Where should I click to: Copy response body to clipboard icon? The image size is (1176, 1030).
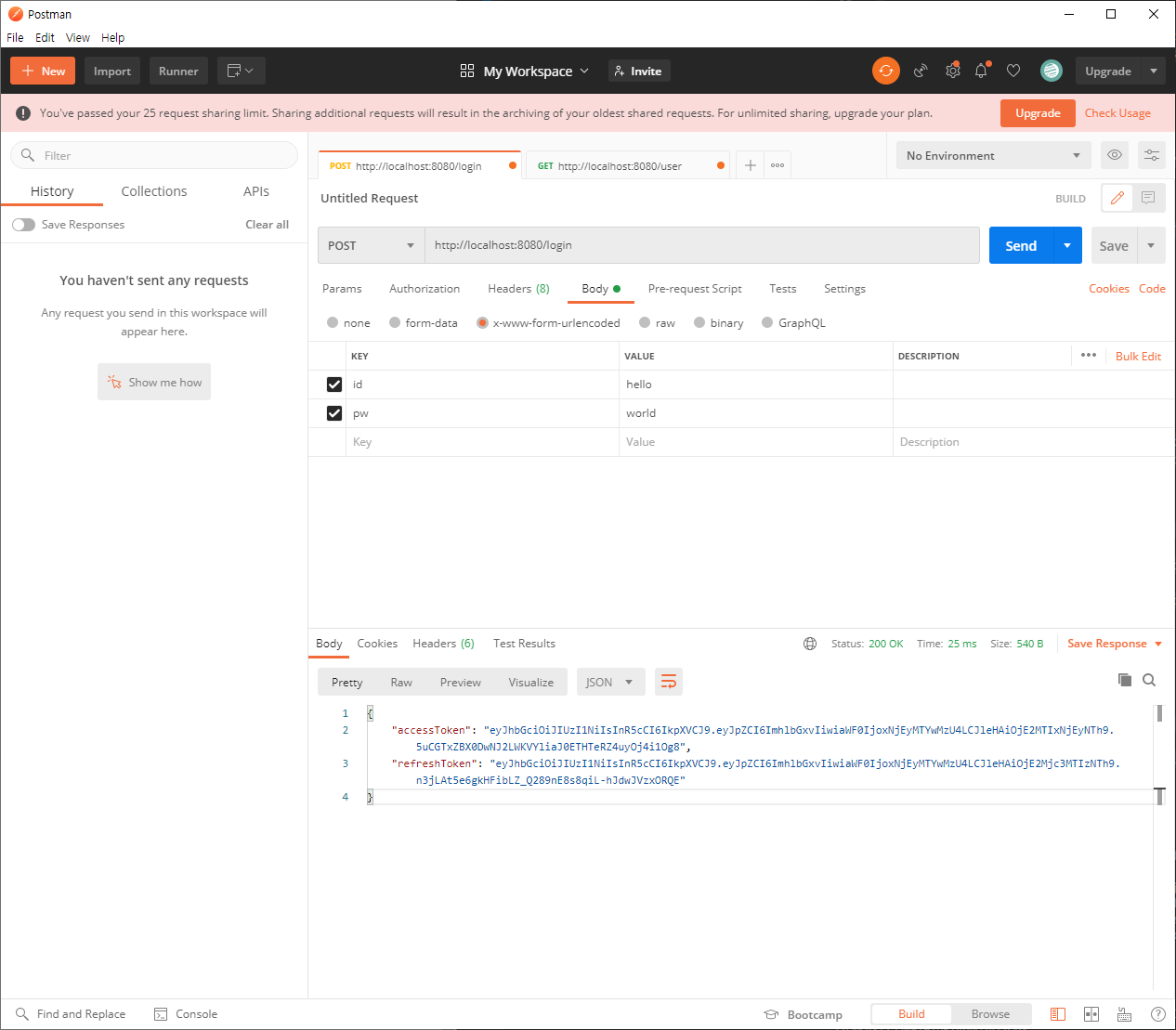tap(1125, 680)
